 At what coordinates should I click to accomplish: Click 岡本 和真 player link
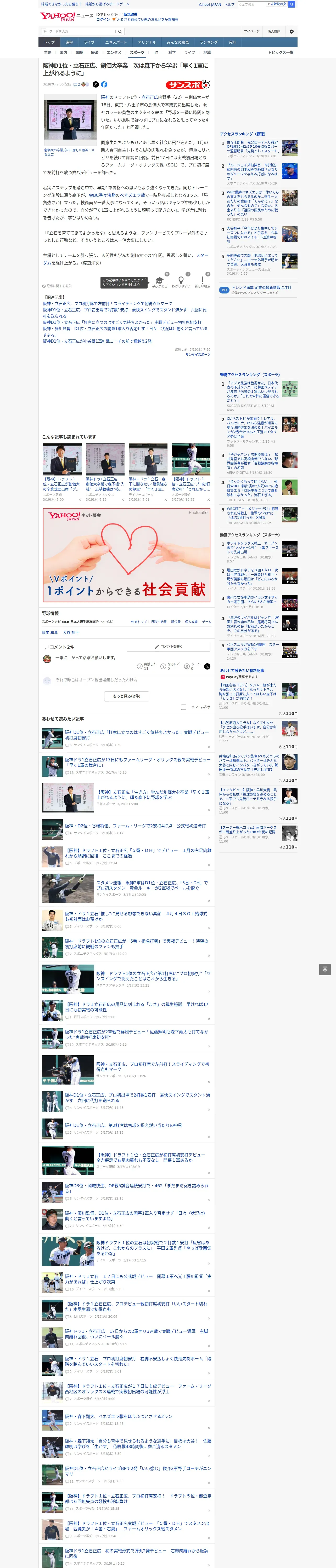point(49,632)
